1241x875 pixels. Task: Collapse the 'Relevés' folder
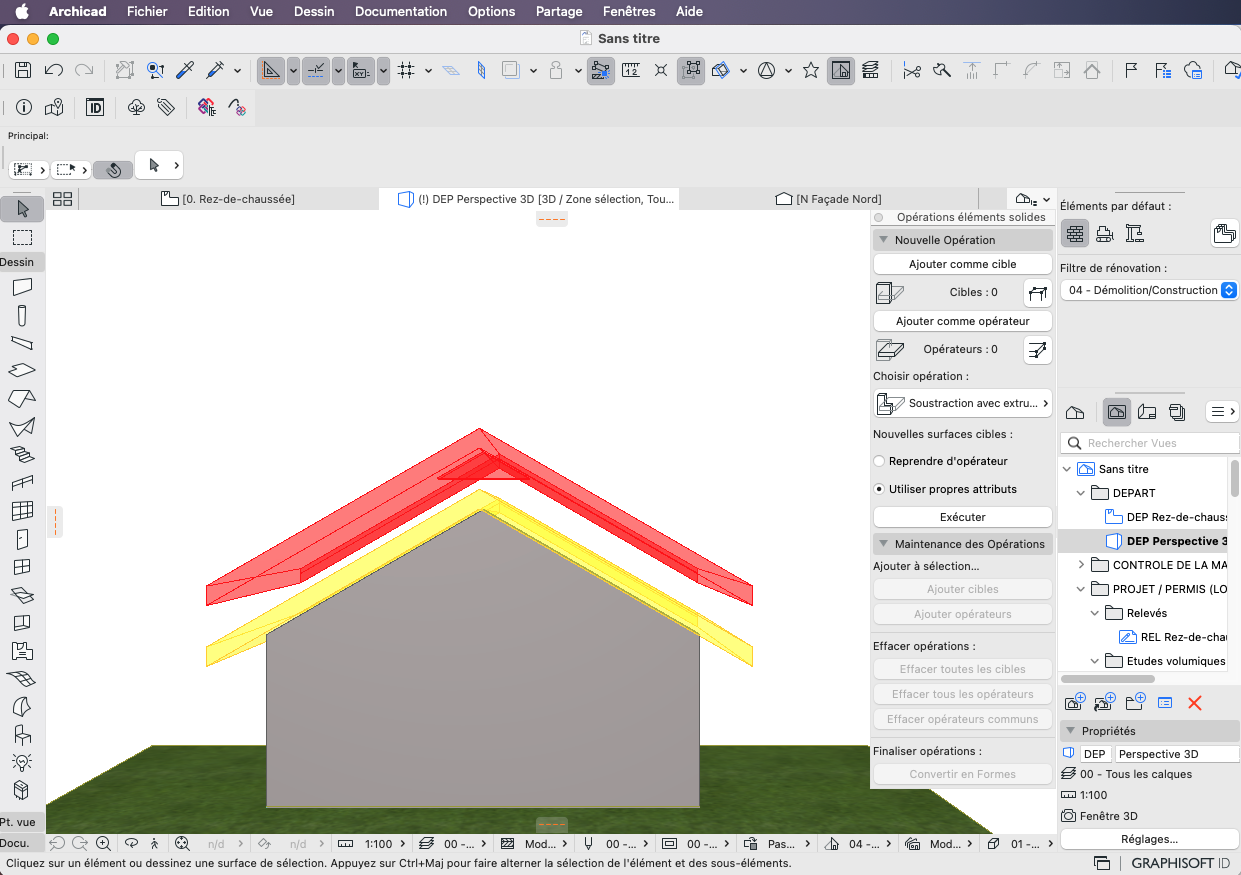pos(1095,613)
